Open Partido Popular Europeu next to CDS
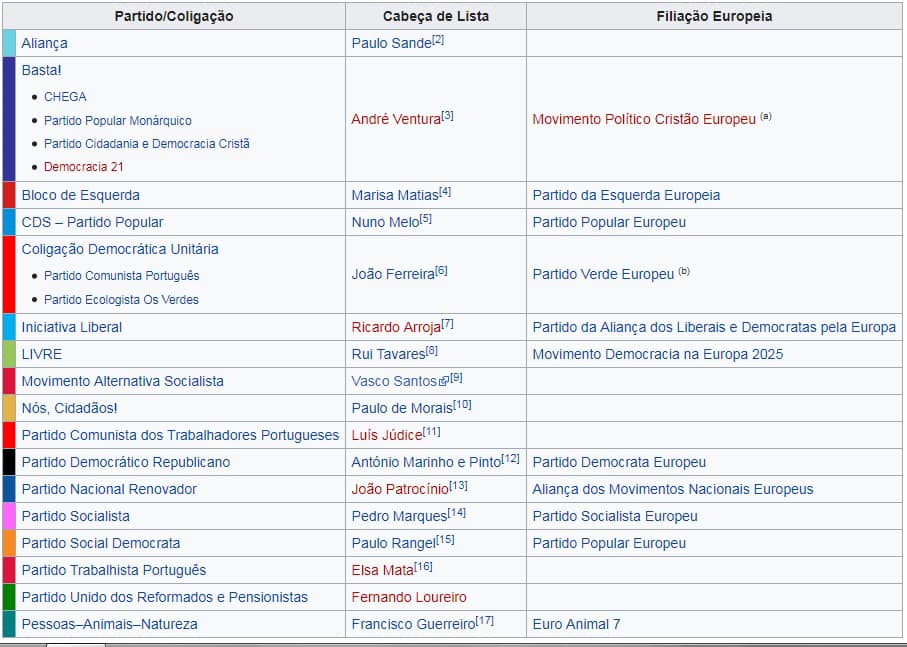 pos(609,222)
